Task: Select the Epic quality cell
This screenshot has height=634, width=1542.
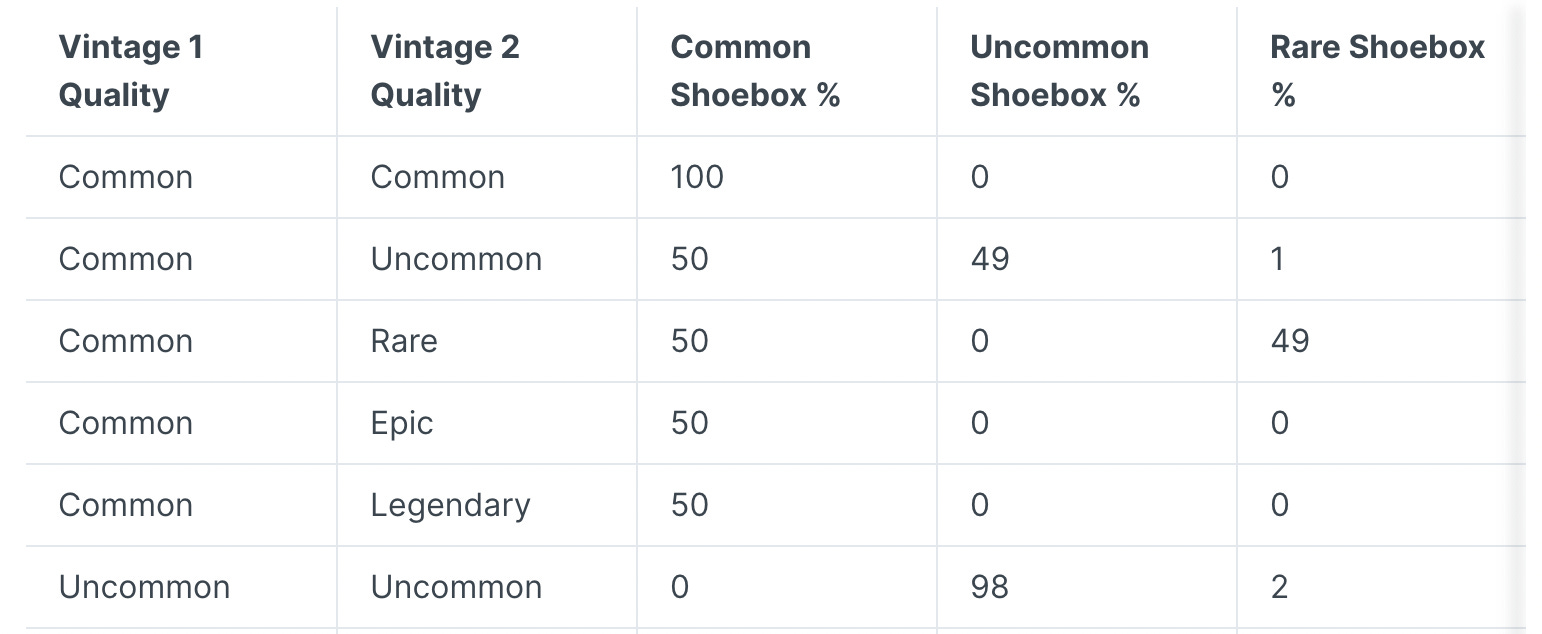Action: tap(402, 423)
